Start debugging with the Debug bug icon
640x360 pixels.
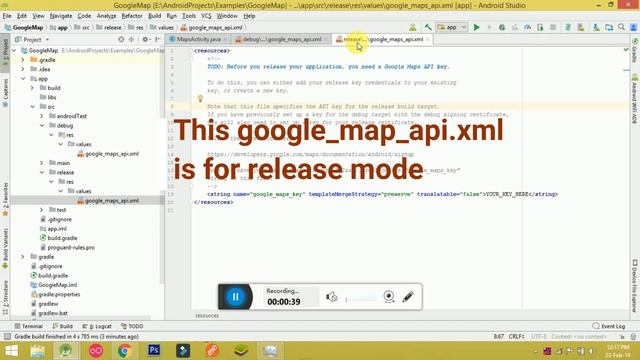(x=502, y=27)
